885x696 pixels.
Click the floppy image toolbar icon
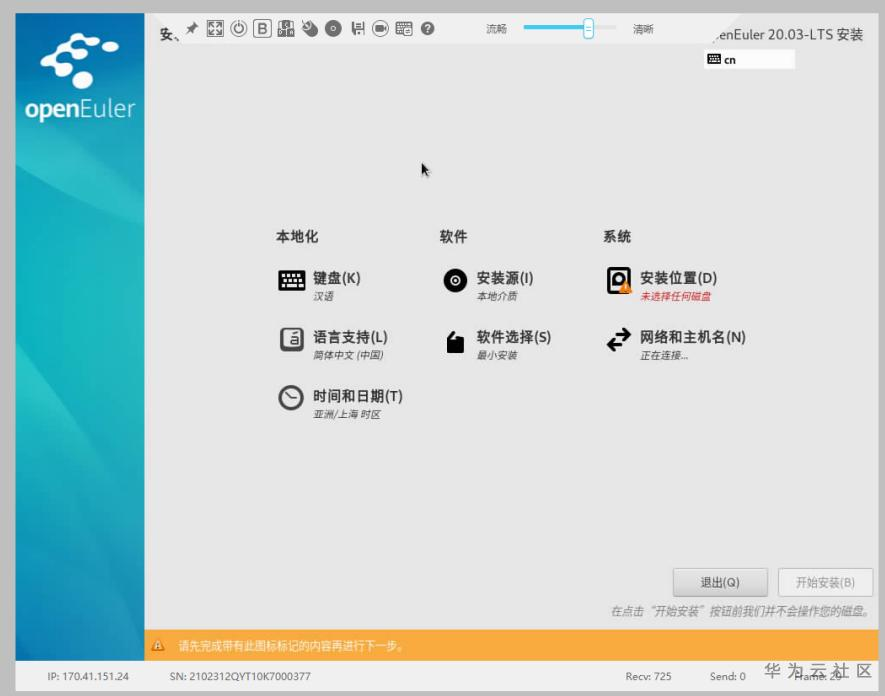(357, 28)
